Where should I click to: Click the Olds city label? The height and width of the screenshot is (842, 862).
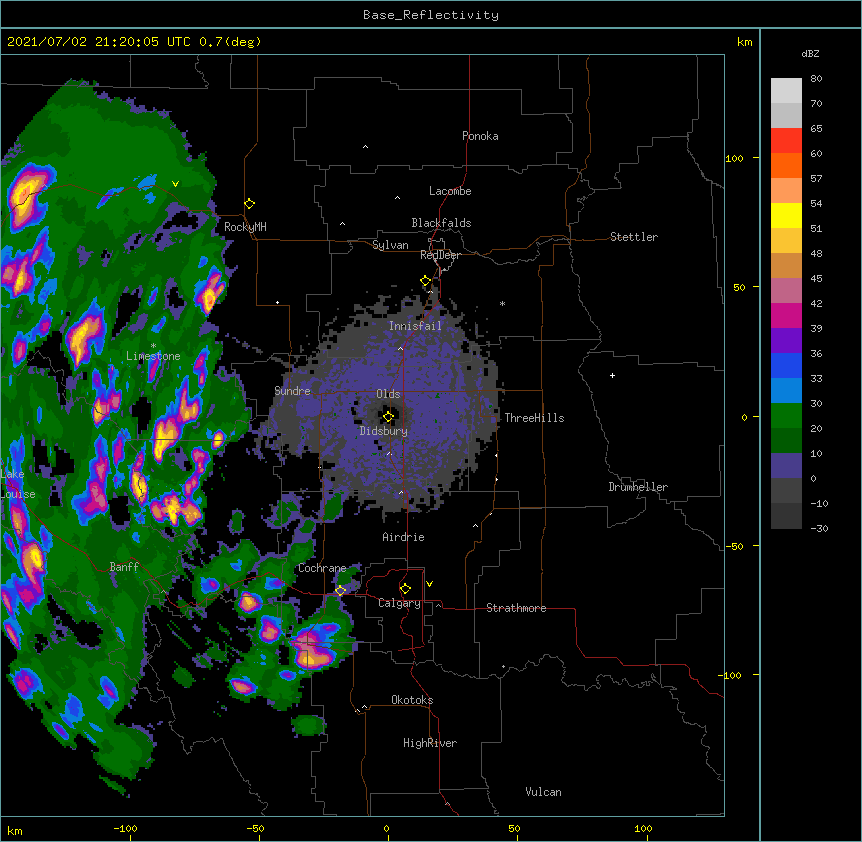coord(388,394)
